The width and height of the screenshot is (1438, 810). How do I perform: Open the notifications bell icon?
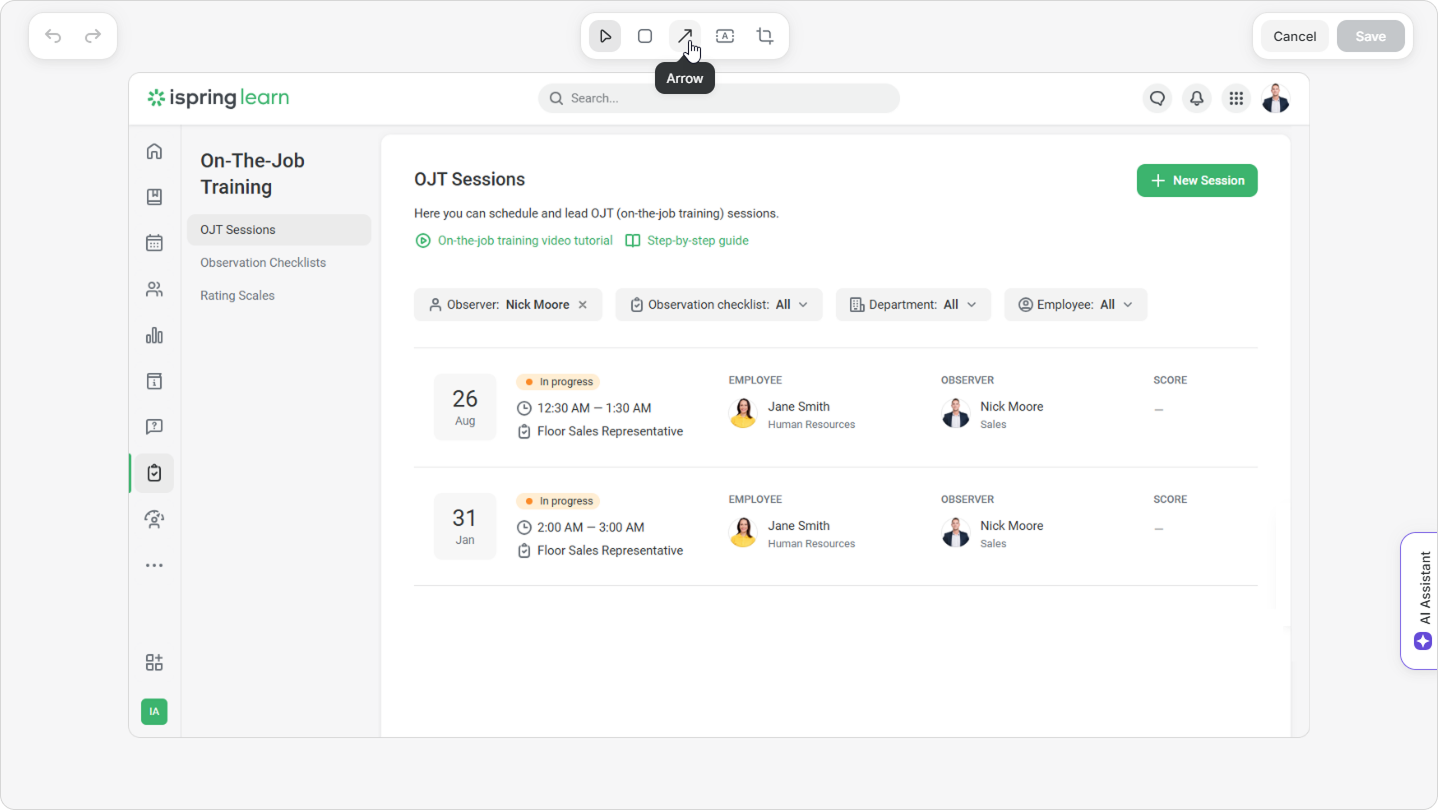coord(1196,98)
